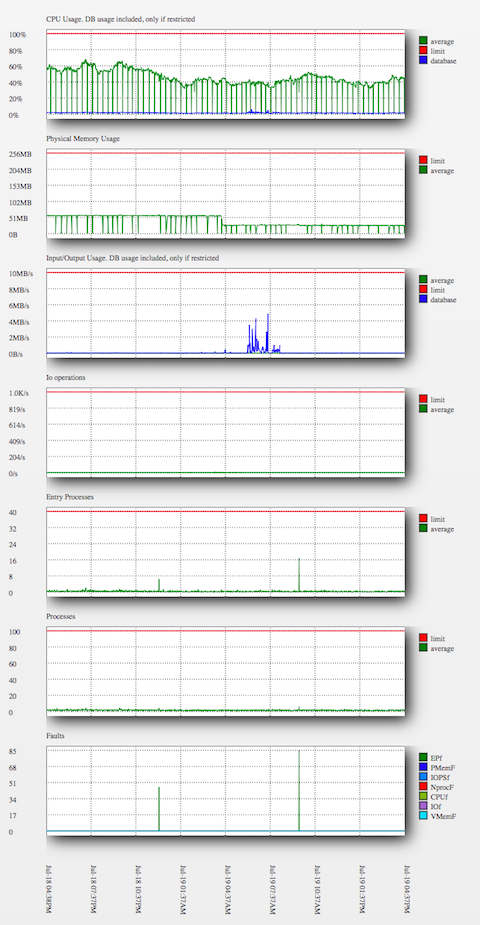Image resolution: width=480 pixels, height=925 pixels.
Task: Click the tallest blue database spike in Input/Output chart
Action: click(268, 333)
